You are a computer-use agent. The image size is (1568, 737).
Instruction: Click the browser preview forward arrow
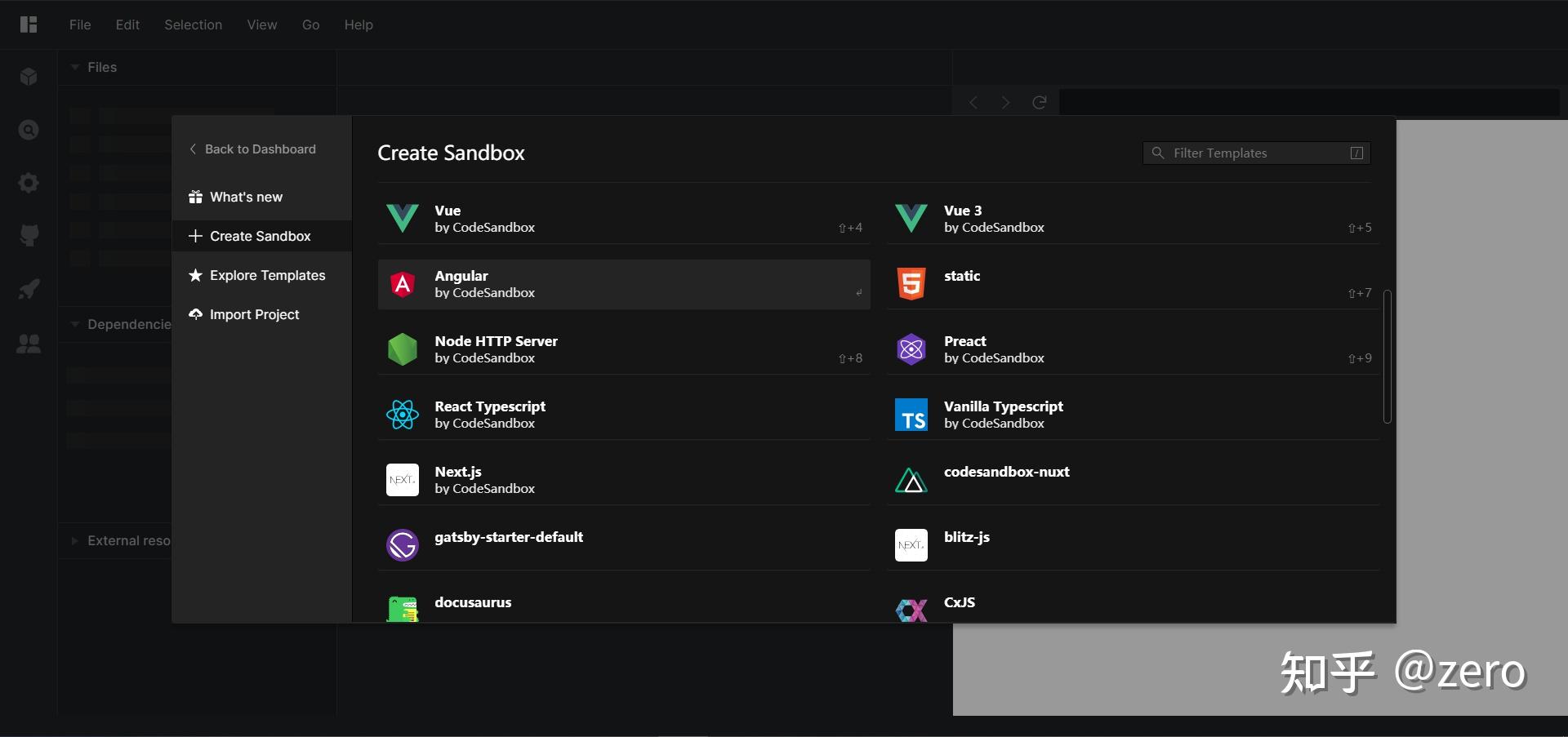coord(1005,102)
